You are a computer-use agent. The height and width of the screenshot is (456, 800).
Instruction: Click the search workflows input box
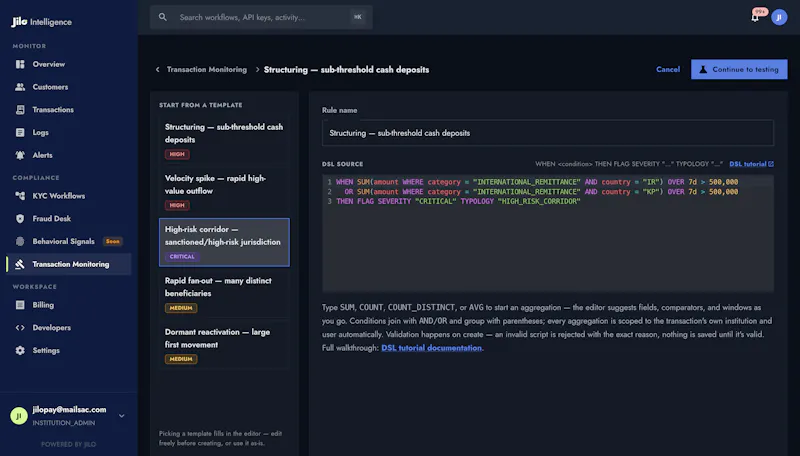[261, 17]
